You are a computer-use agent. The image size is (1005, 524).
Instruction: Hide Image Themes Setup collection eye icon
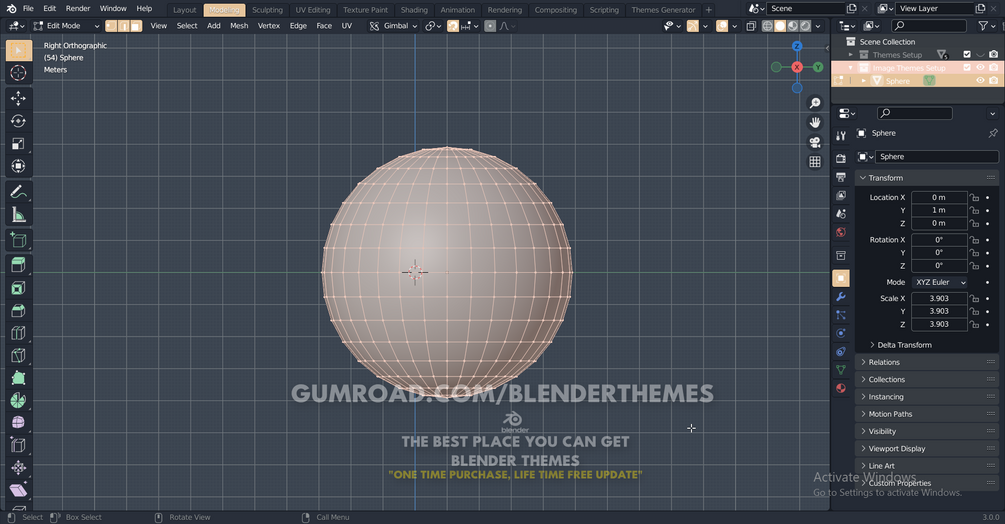tap(980, 67)
